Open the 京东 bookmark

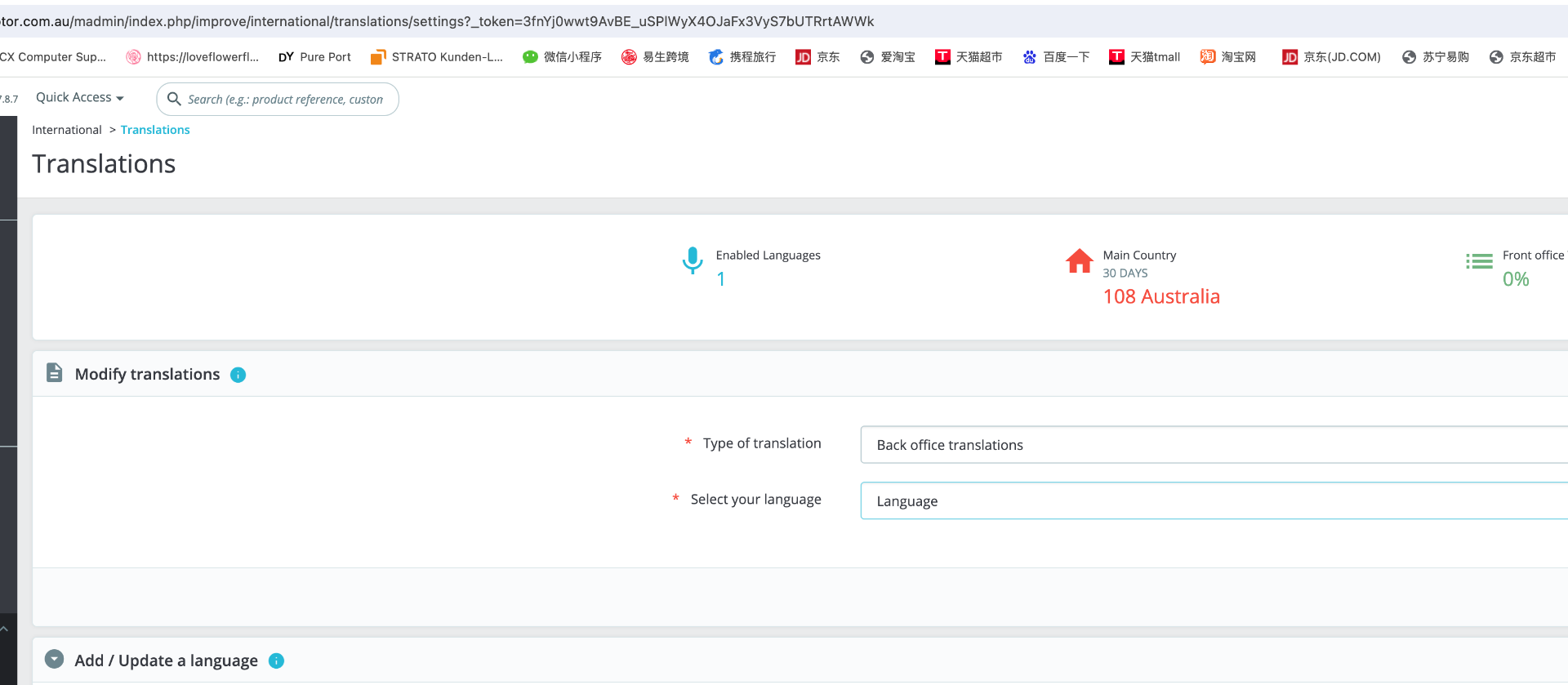817,57
